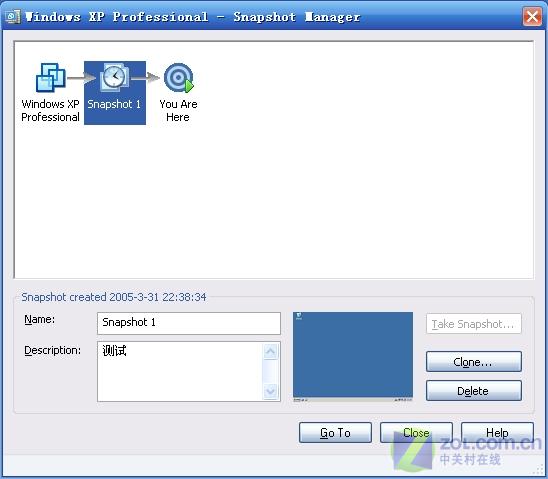Click the You Are Here label
This screenshot has height=479, width=548.
pyautogui.click(x=178, y=110)
